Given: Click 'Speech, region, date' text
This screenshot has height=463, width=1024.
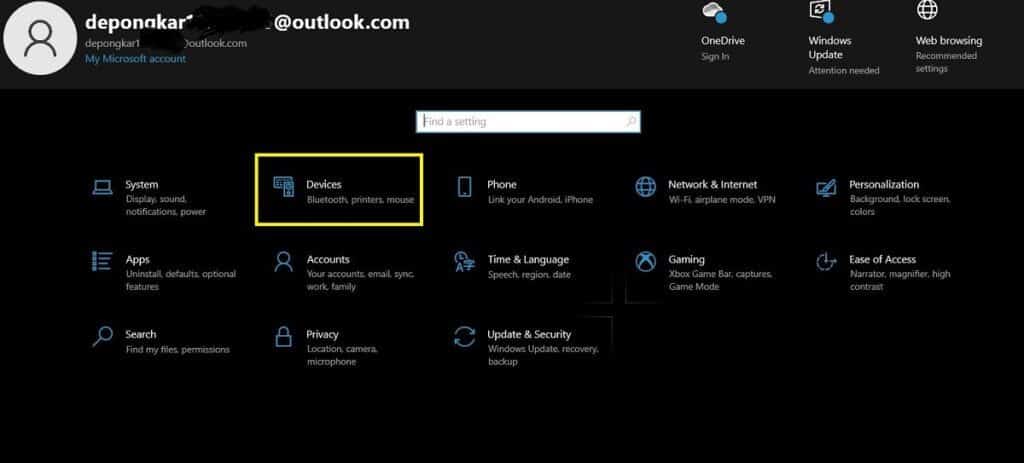Looking at the screenshot, I should [529, 275].
